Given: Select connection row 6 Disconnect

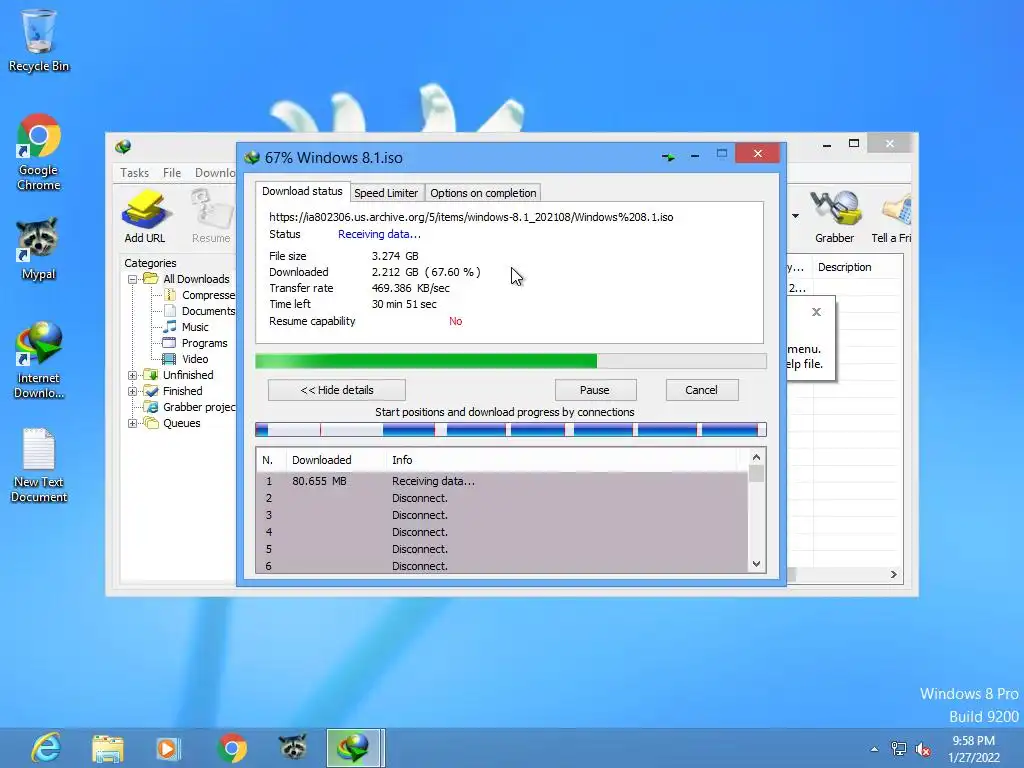Looking at the screenshot, I should [x=502, y=566].
